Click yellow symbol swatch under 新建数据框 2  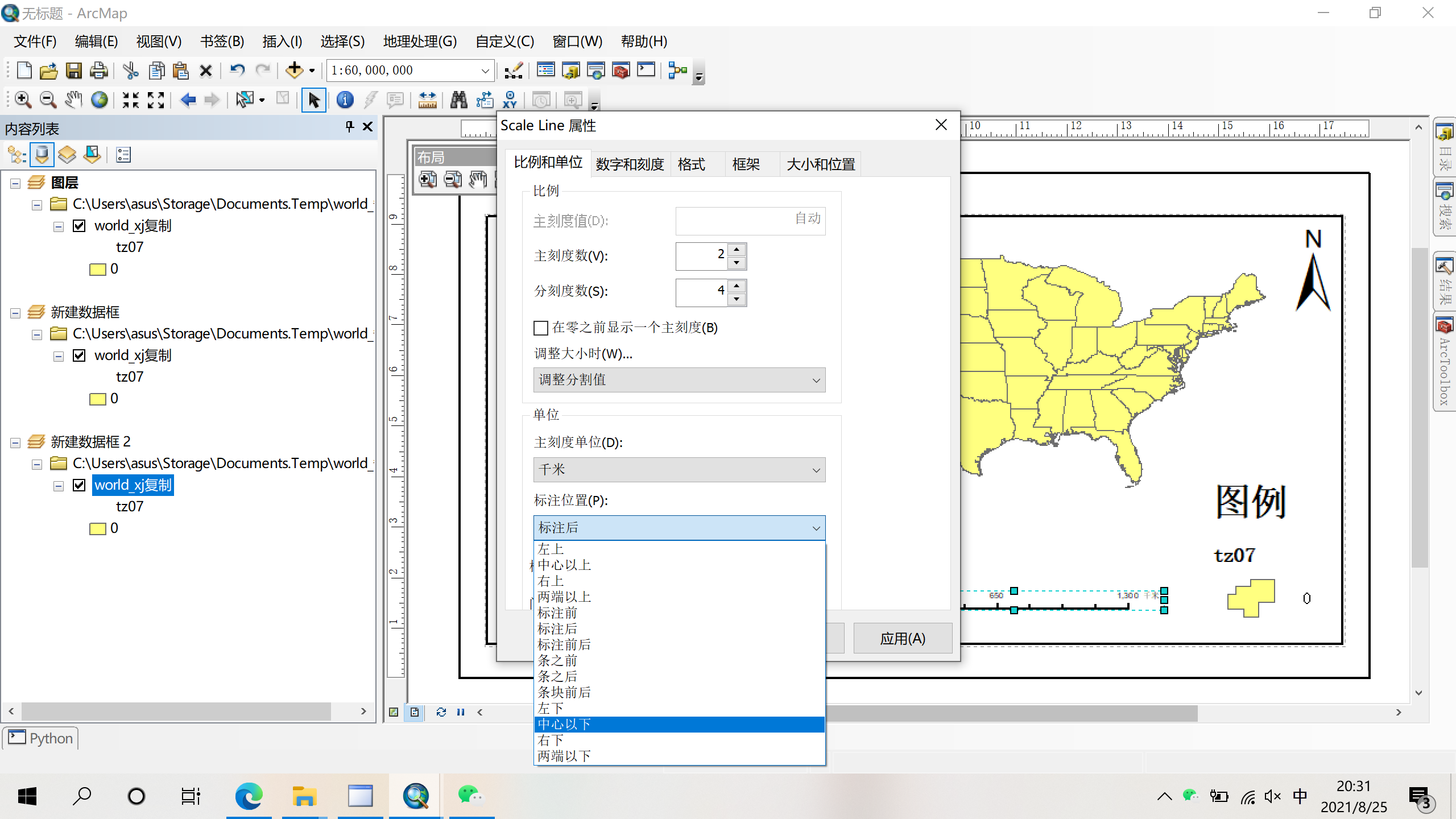pos(98,528)
